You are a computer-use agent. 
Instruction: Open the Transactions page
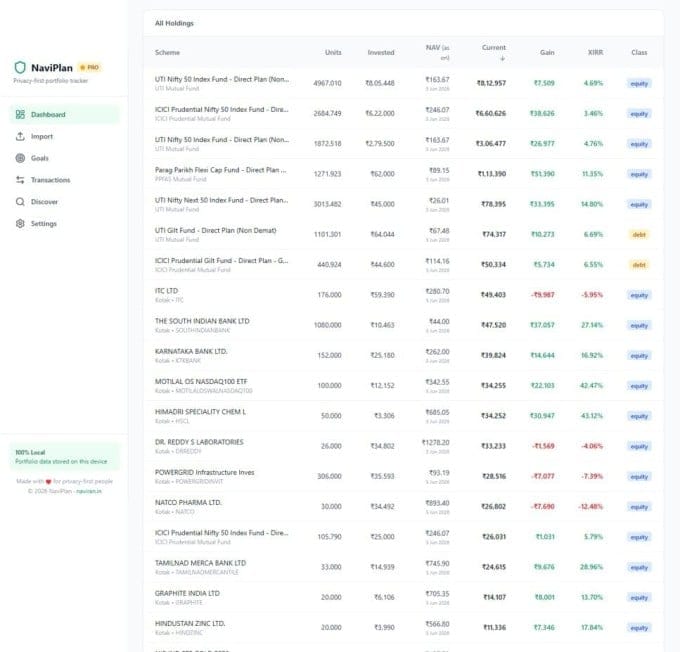click(x=65, y=180)
